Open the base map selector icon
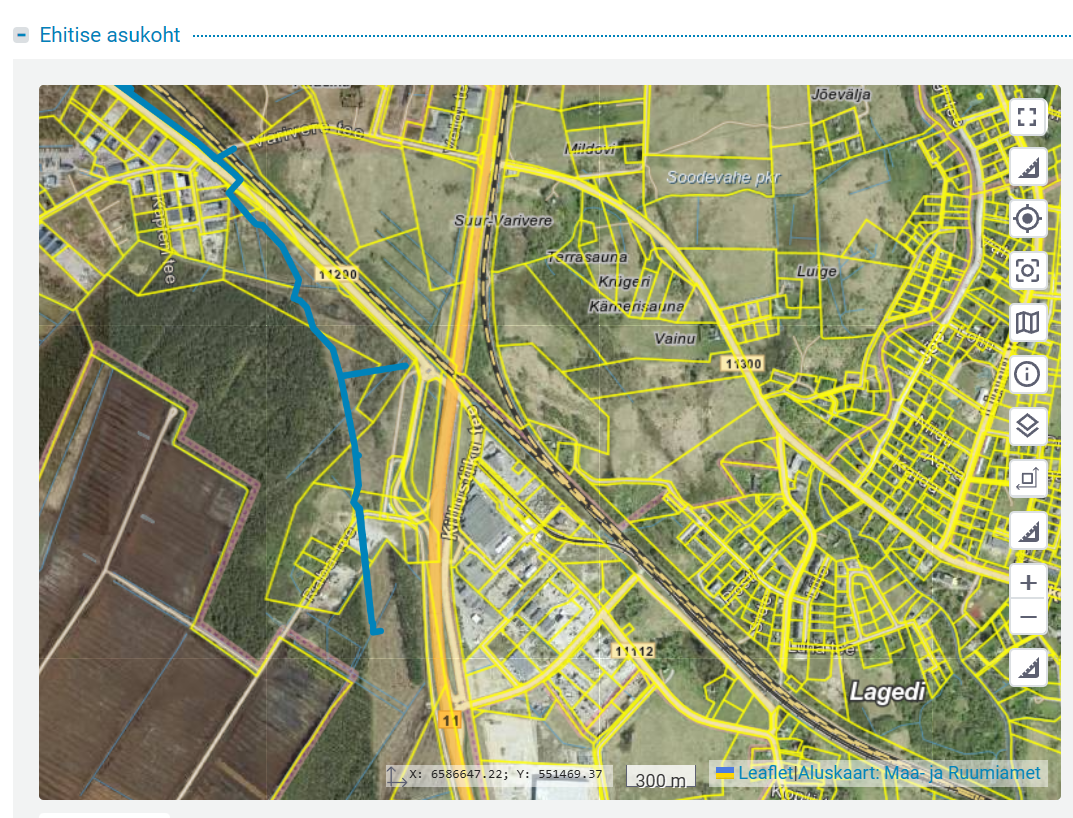The width and height of the screenshot is (1073, 818). tap(1027, 322)
